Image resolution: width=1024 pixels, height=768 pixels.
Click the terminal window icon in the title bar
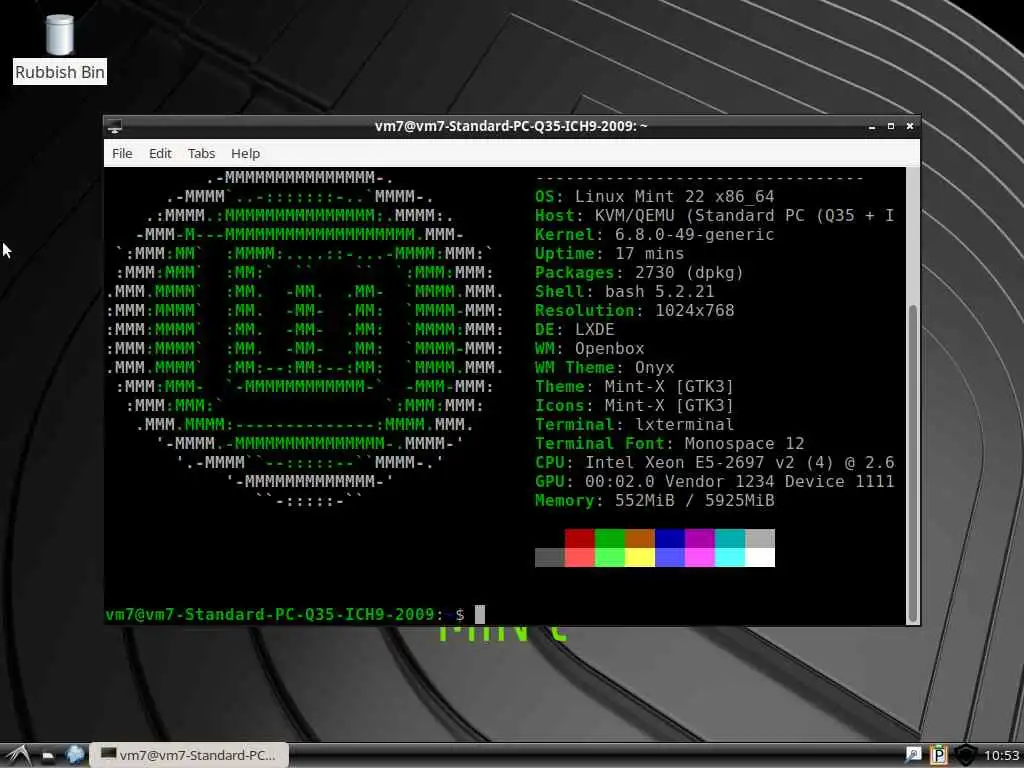point(114,126)
